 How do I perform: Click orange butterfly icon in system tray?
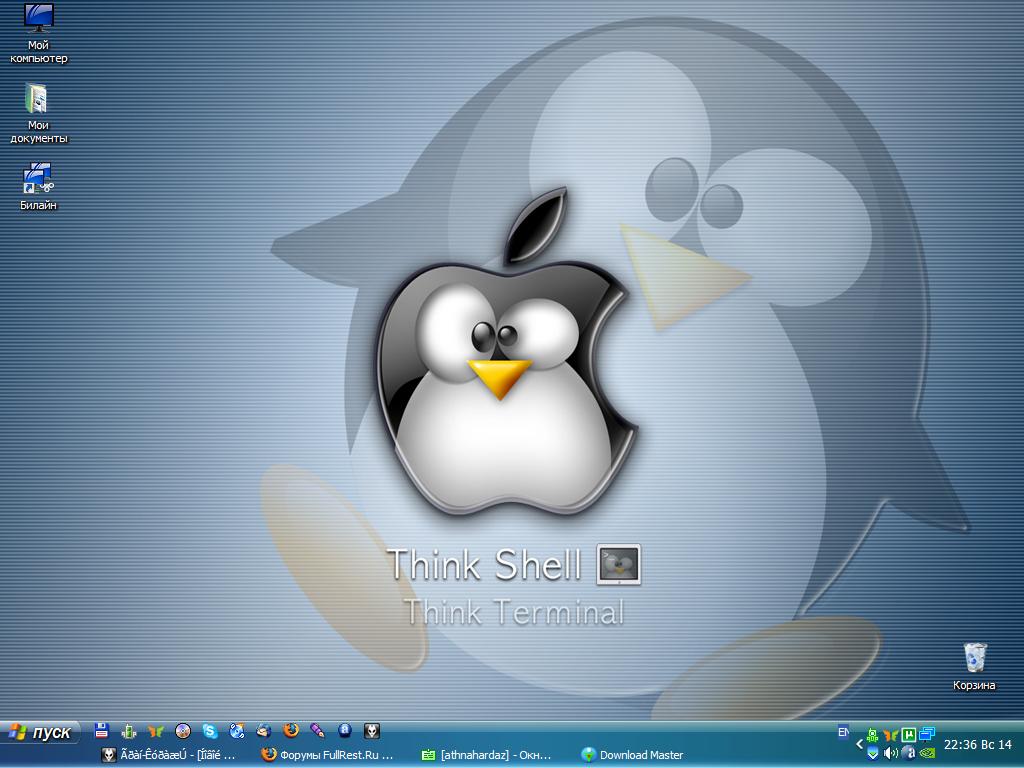click(x=890, y=735)
